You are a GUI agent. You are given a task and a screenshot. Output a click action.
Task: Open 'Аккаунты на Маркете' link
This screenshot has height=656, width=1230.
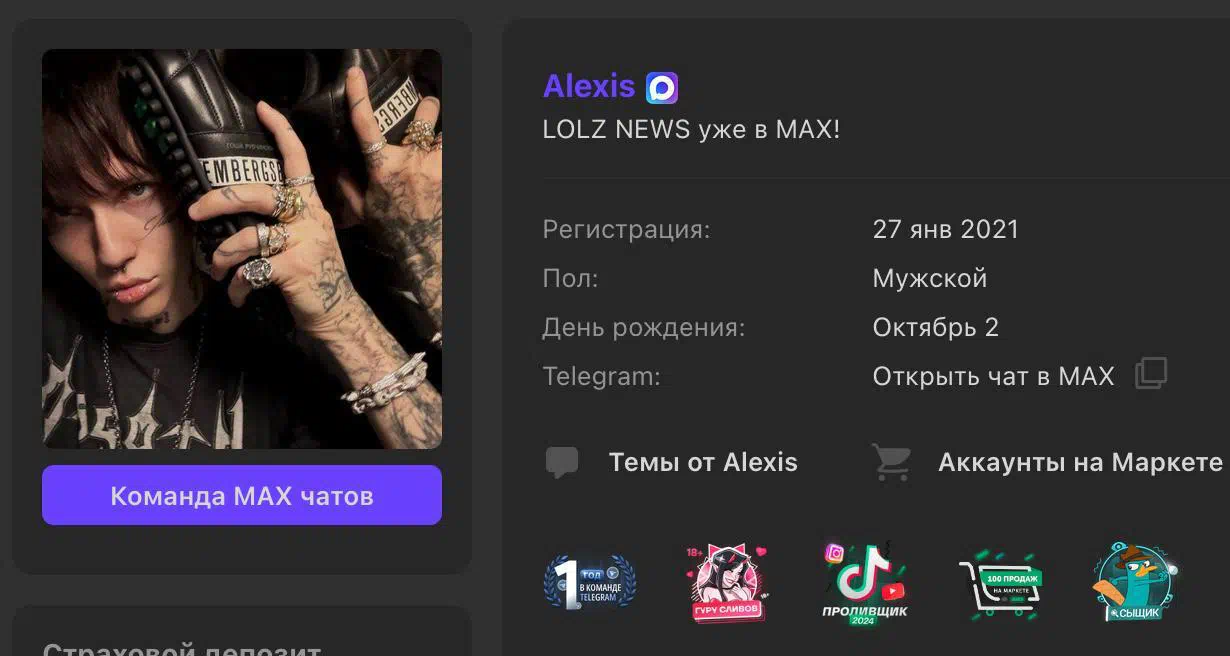1080,462
